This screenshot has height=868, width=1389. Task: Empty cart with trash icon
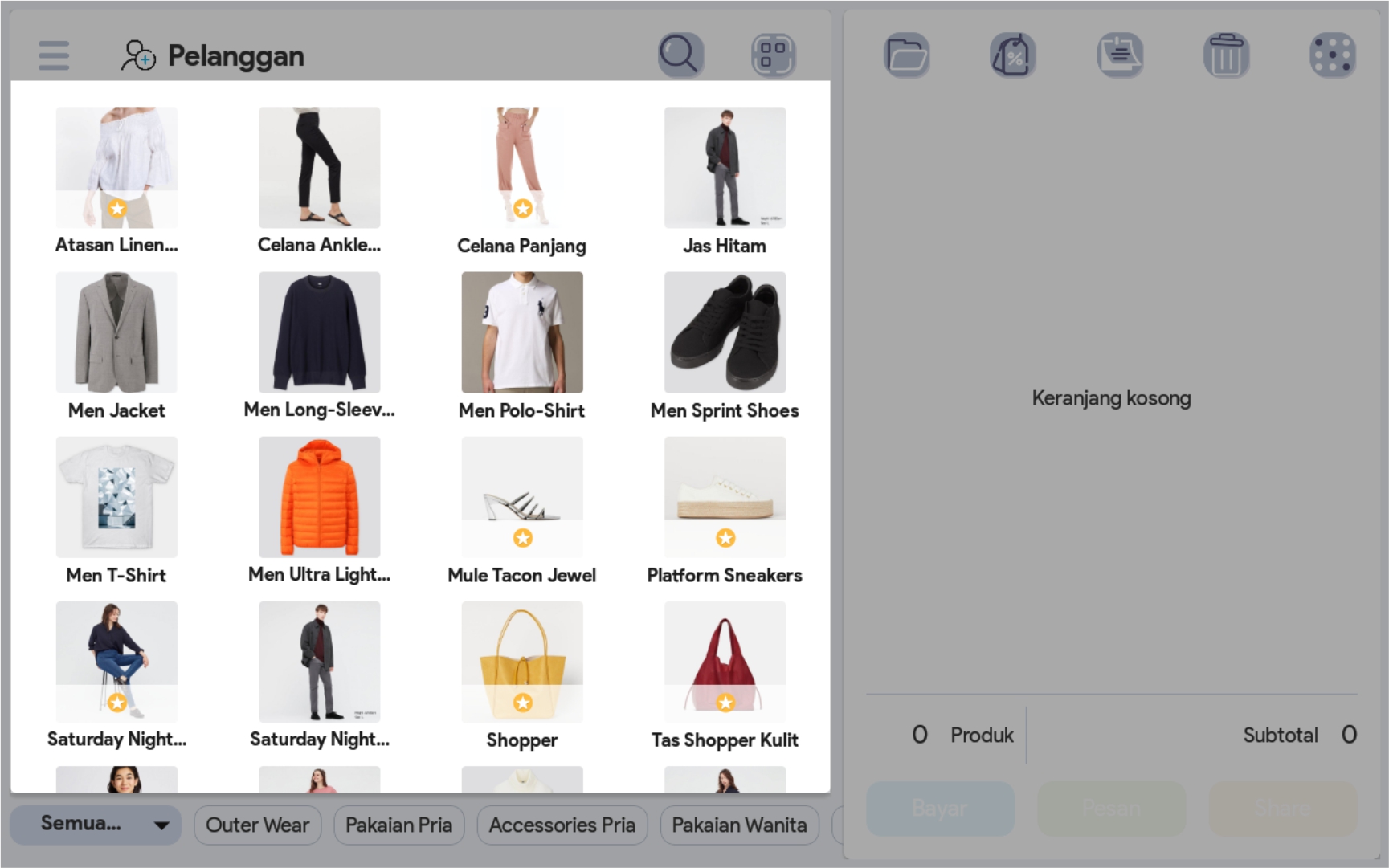[x=1226, y=55]
